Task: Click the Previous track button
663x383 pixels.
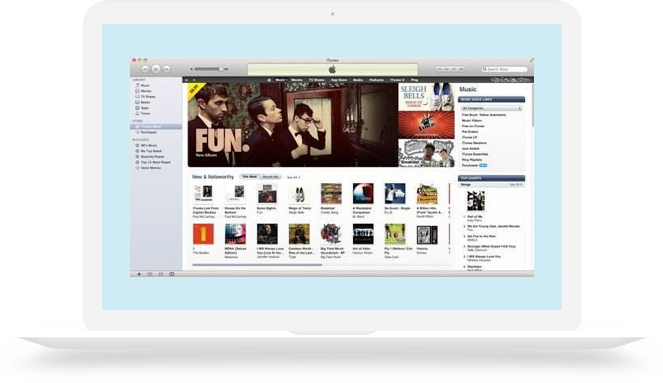Action: [145, 68]
